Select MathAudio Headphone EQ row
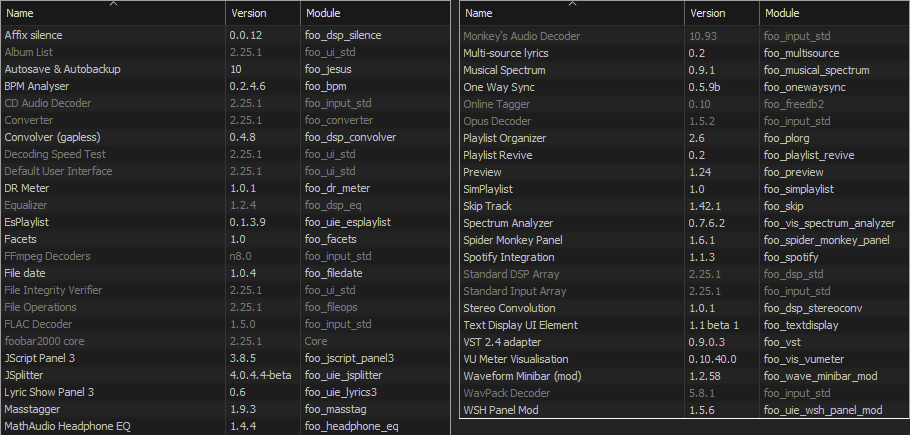Image resolution: width=910 pixels, height=435 pixels. coord(226,426)
